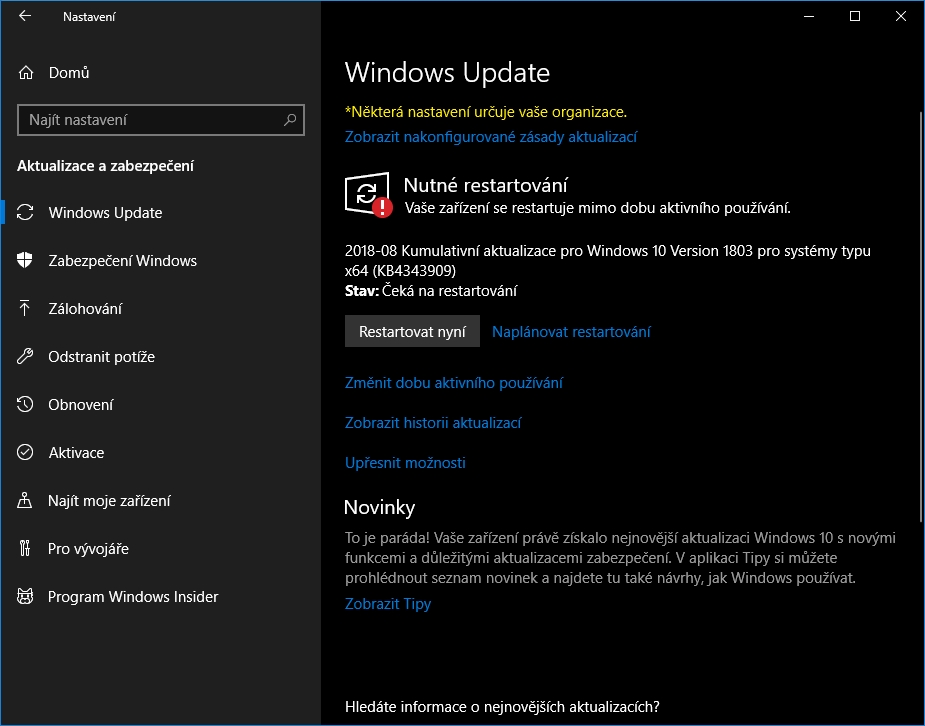Open Zobrazit nakonfigurované zásady aktualizací link
Screen dimensions: 925x726
point(491,137)
